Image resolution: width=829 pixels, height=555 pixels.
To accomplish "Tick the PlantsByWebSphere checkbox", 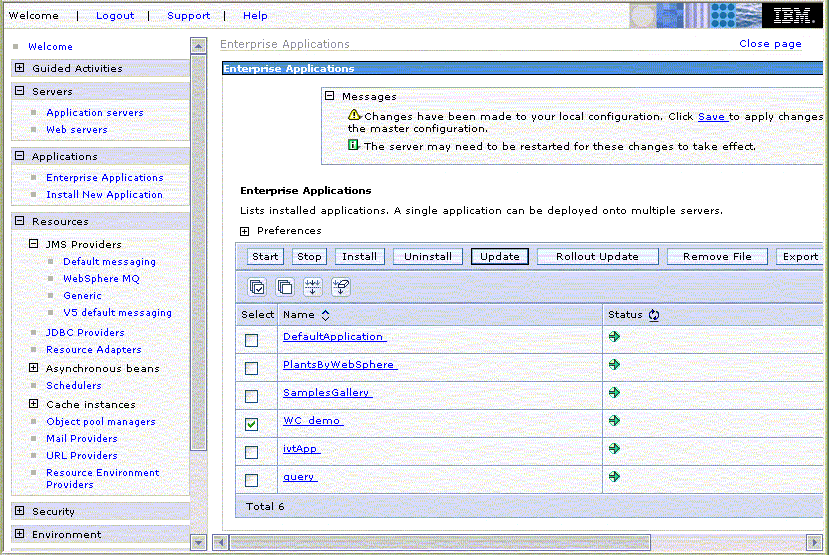I will (x=252, y=368).
